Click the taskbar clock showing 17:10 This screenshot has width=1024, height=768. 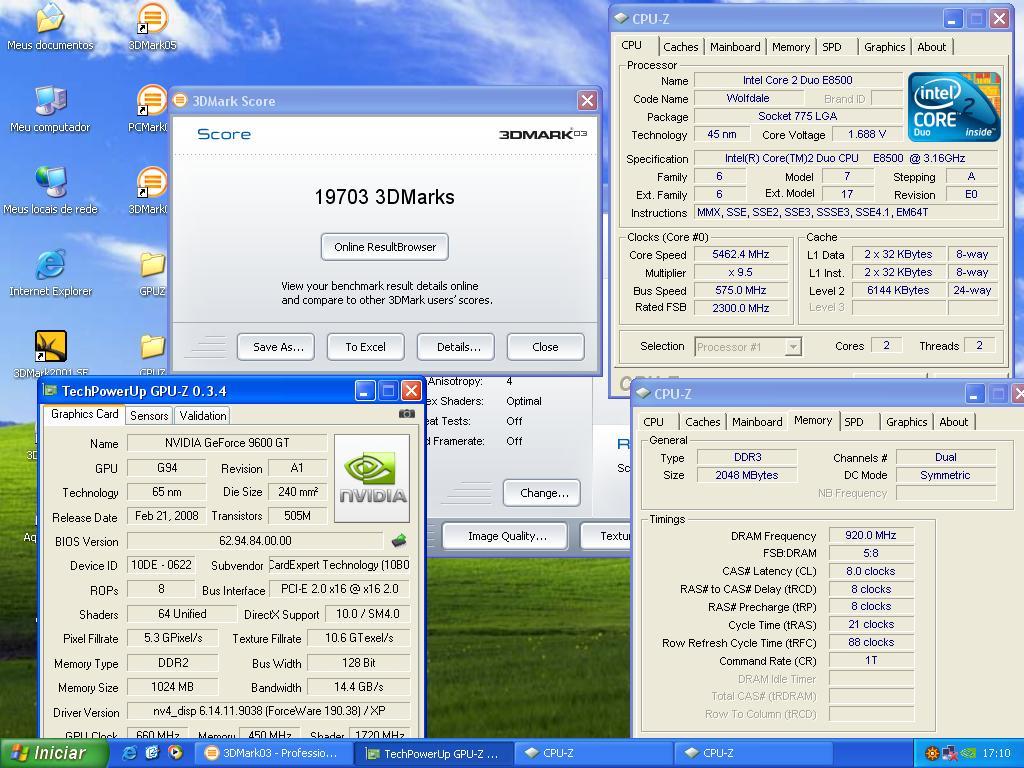997,754
